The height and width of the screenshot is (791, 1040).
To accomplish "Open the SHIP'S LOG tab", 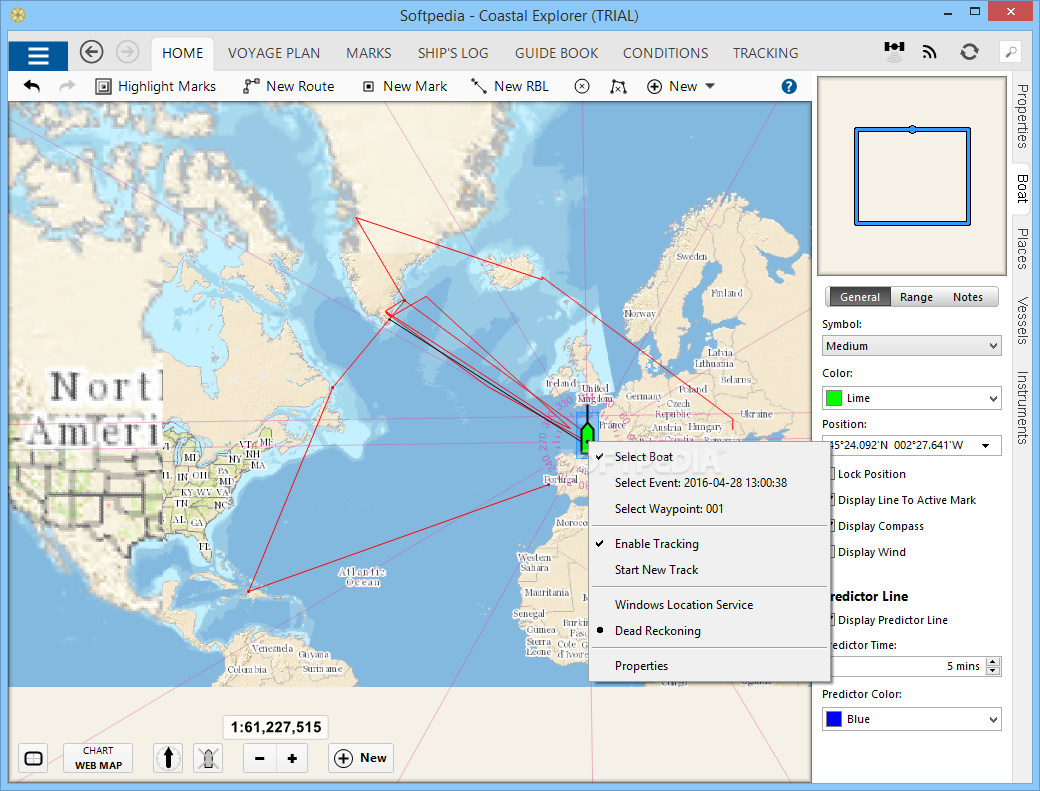I will click(453, 53).
